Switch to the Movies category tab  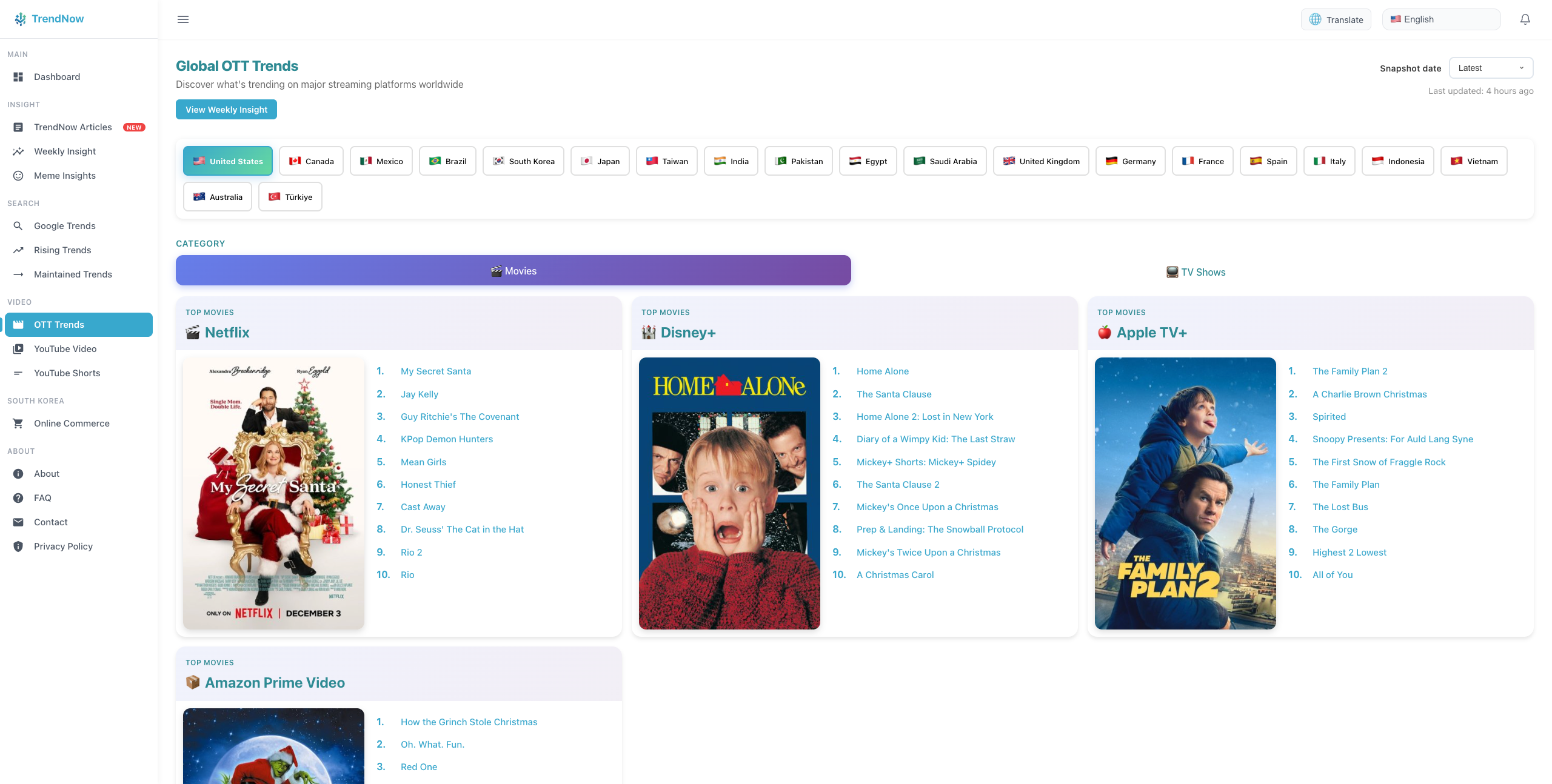click(513, 270)
